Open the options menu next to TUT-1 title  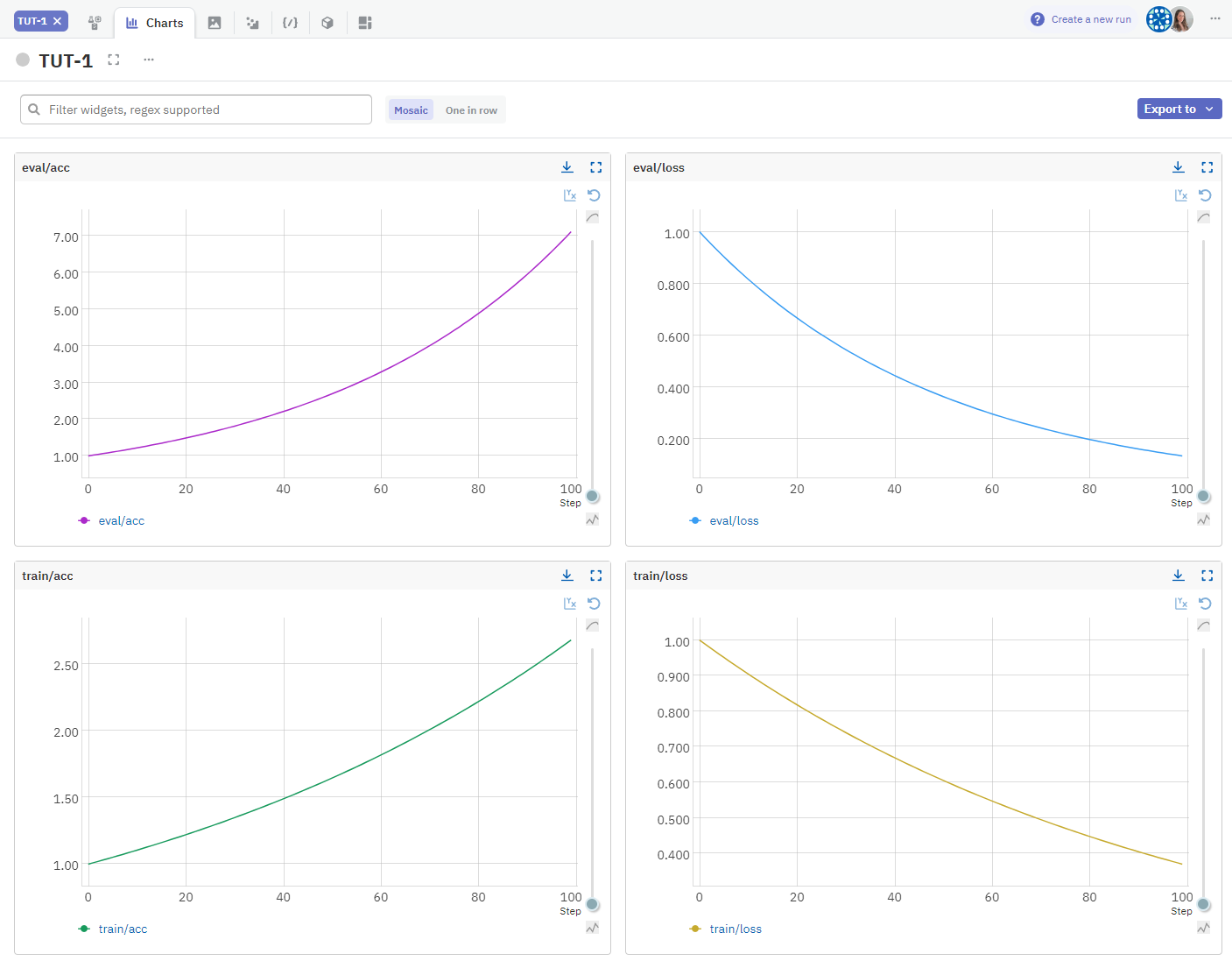pos(148,60)
